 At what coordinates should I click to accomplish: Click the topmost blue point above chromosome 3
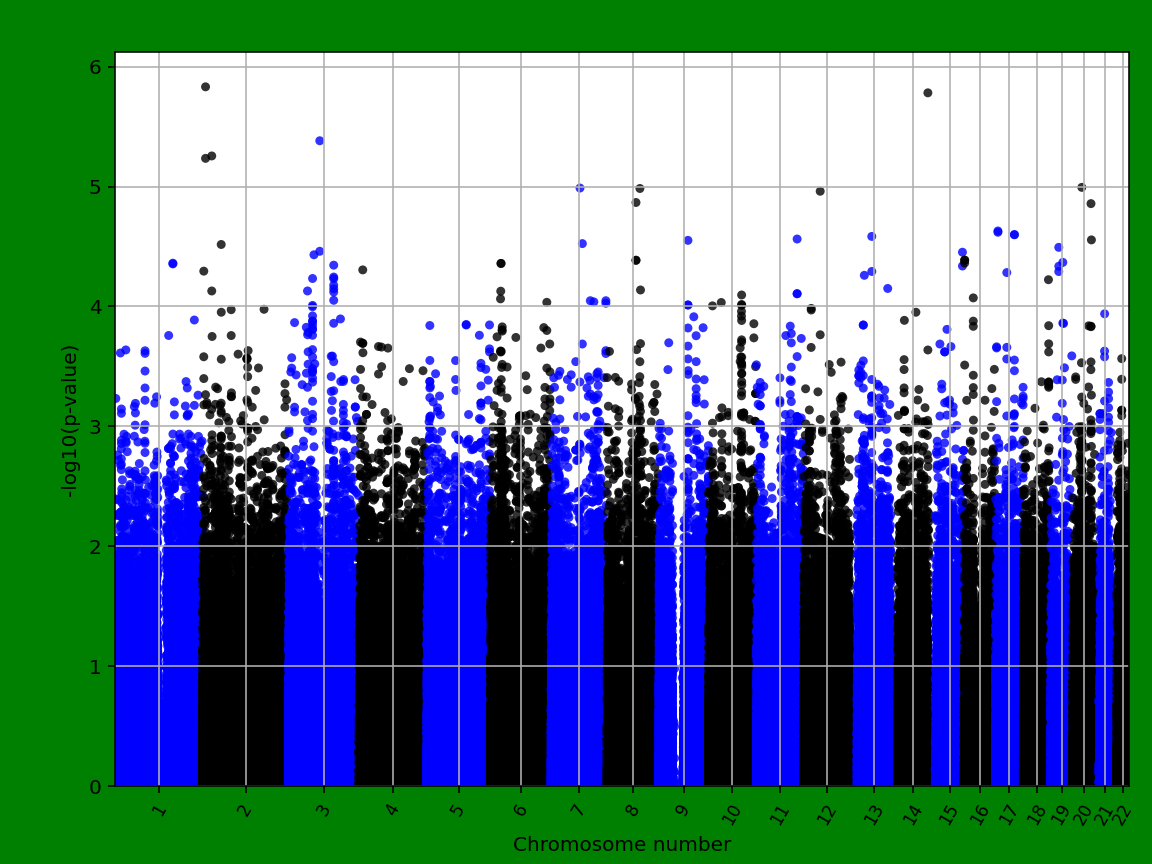point(320,139)
